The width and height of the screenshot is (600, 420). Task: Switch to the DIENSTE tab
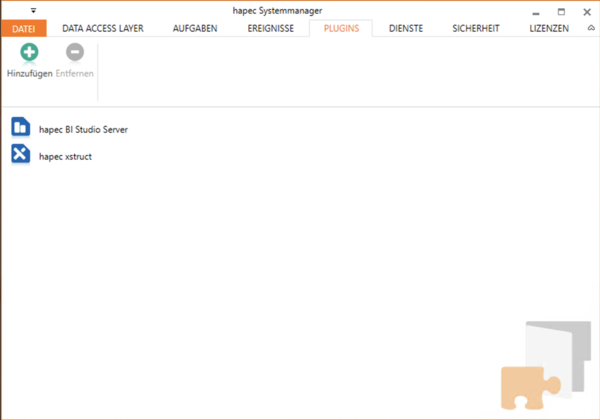click(x=406, y=28)
